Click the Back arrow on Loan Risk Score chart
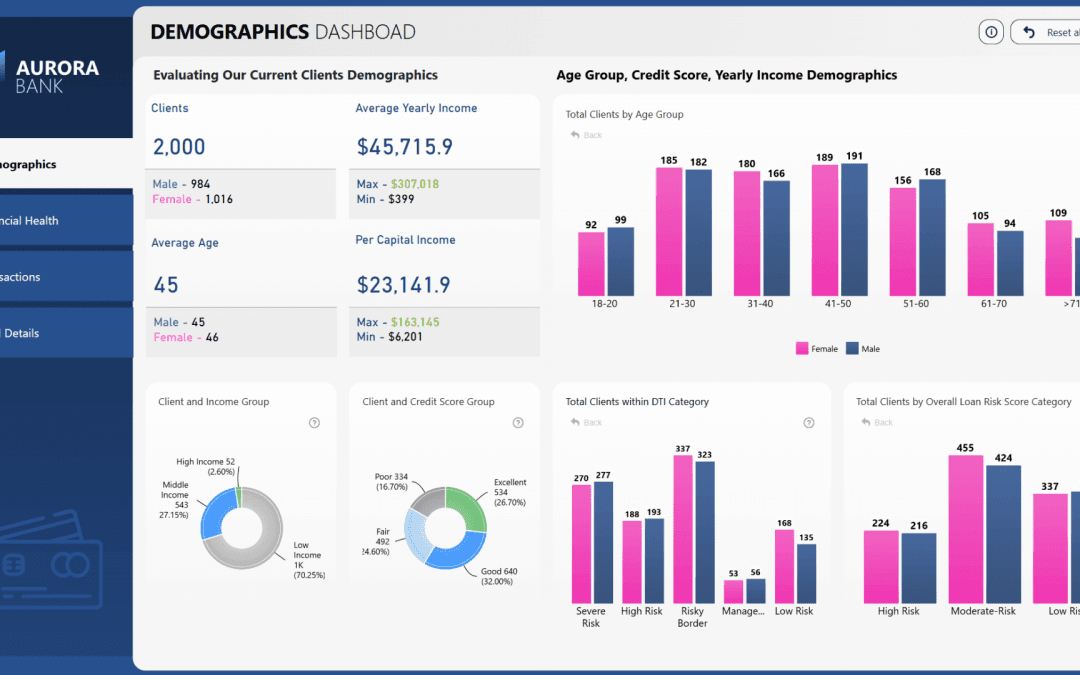This screenshot has width=1080, height=675. pos(867,422)
